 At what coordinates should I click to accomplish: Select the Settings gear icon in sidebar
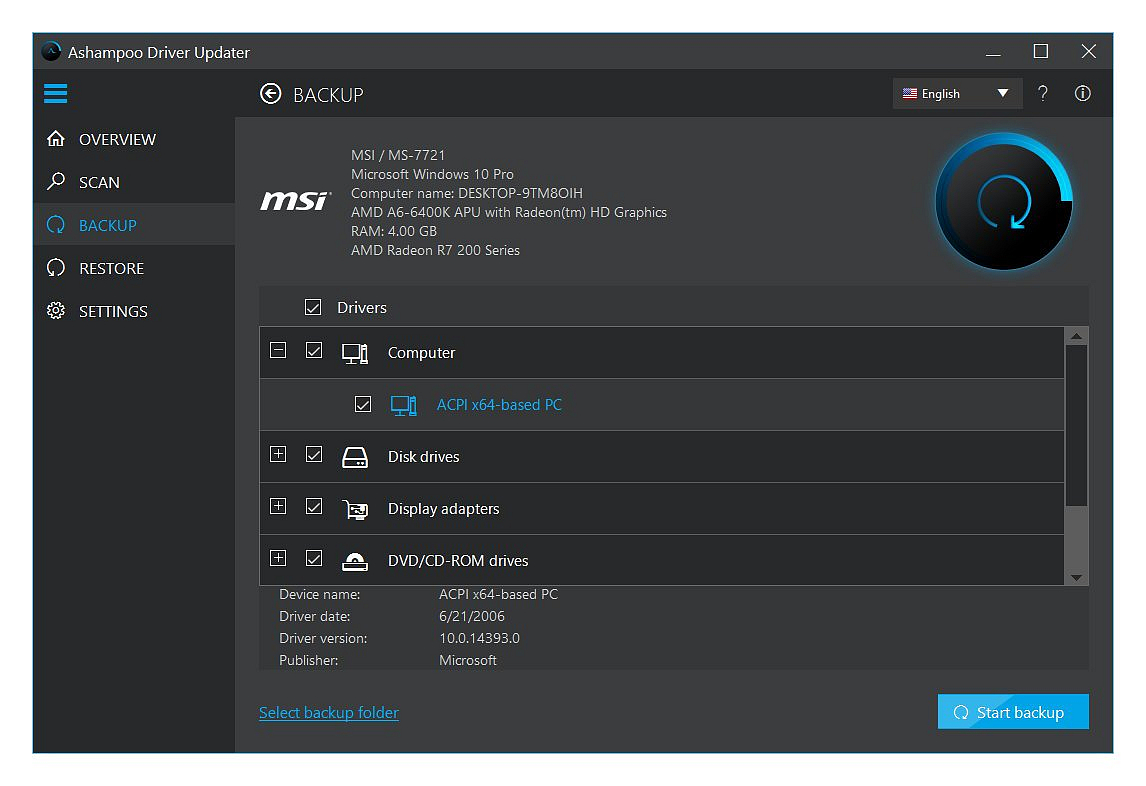coord(55,311)
